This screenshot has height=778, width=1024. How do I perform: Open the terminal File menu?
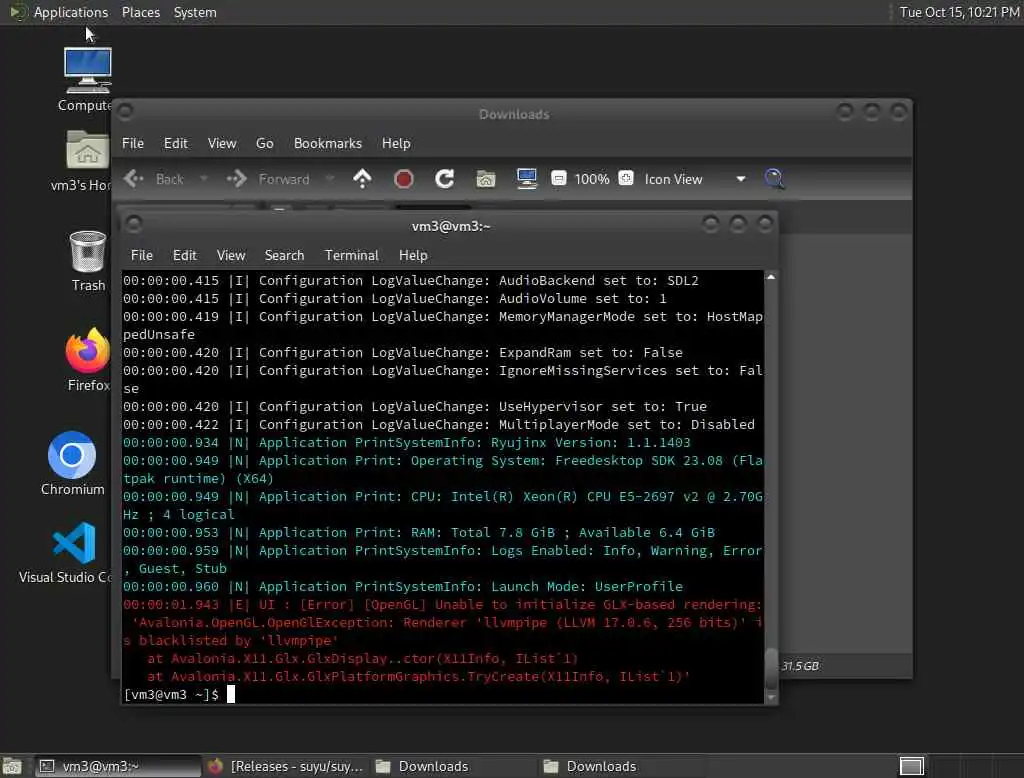142,255
